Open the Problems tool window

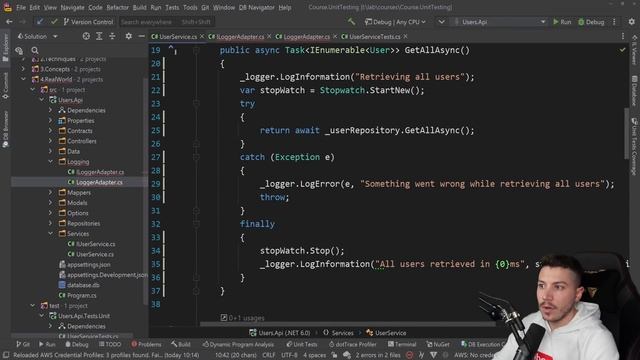pos(146,344)
